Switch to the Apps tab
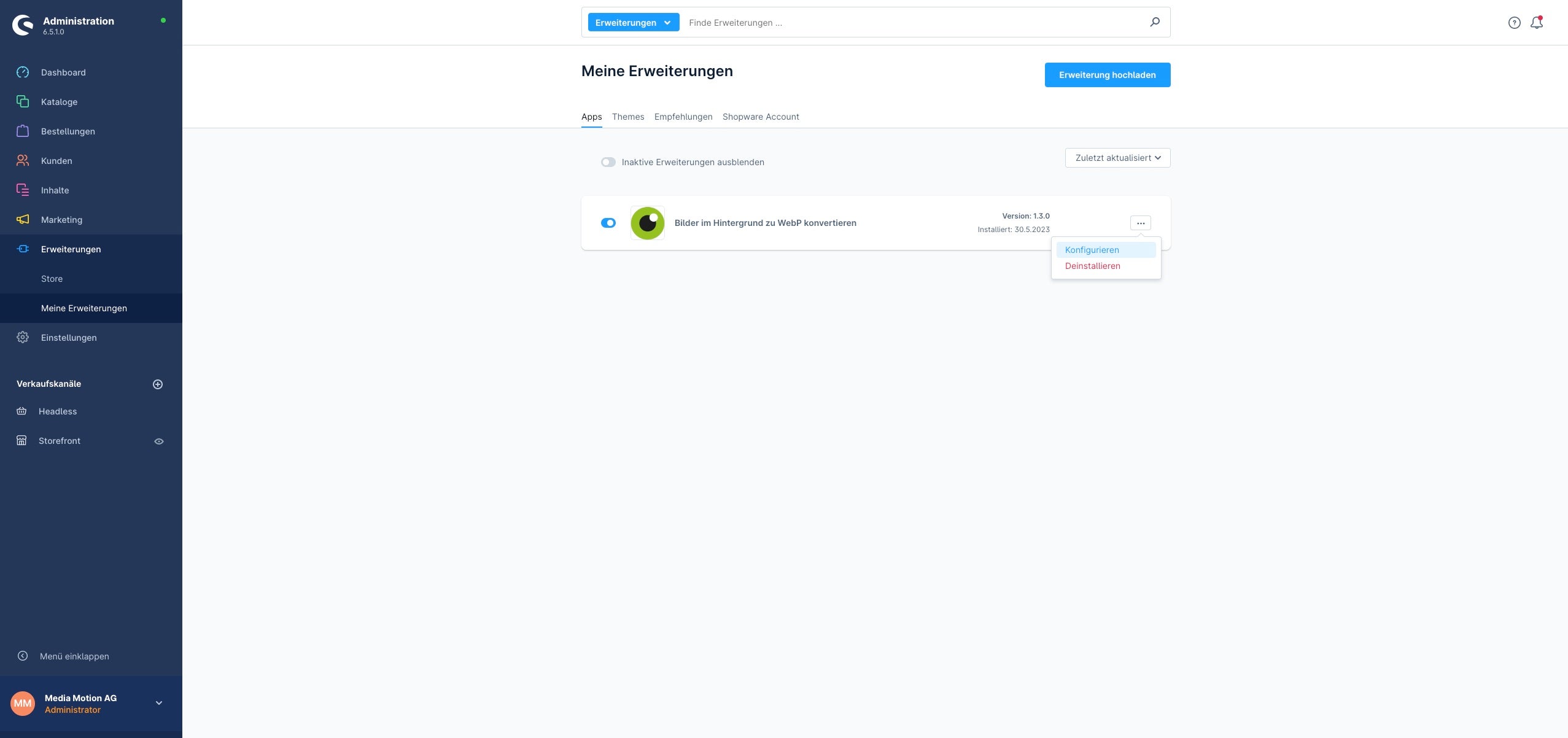Viewport: 1568px width, 738px height. (x=592, y=117)
